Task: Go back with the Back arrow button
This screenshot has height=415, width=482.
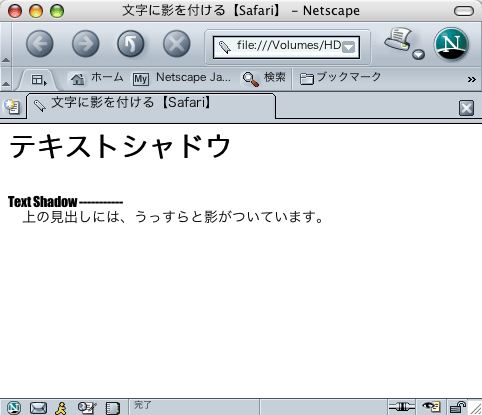Action: (x=40, y=44)
